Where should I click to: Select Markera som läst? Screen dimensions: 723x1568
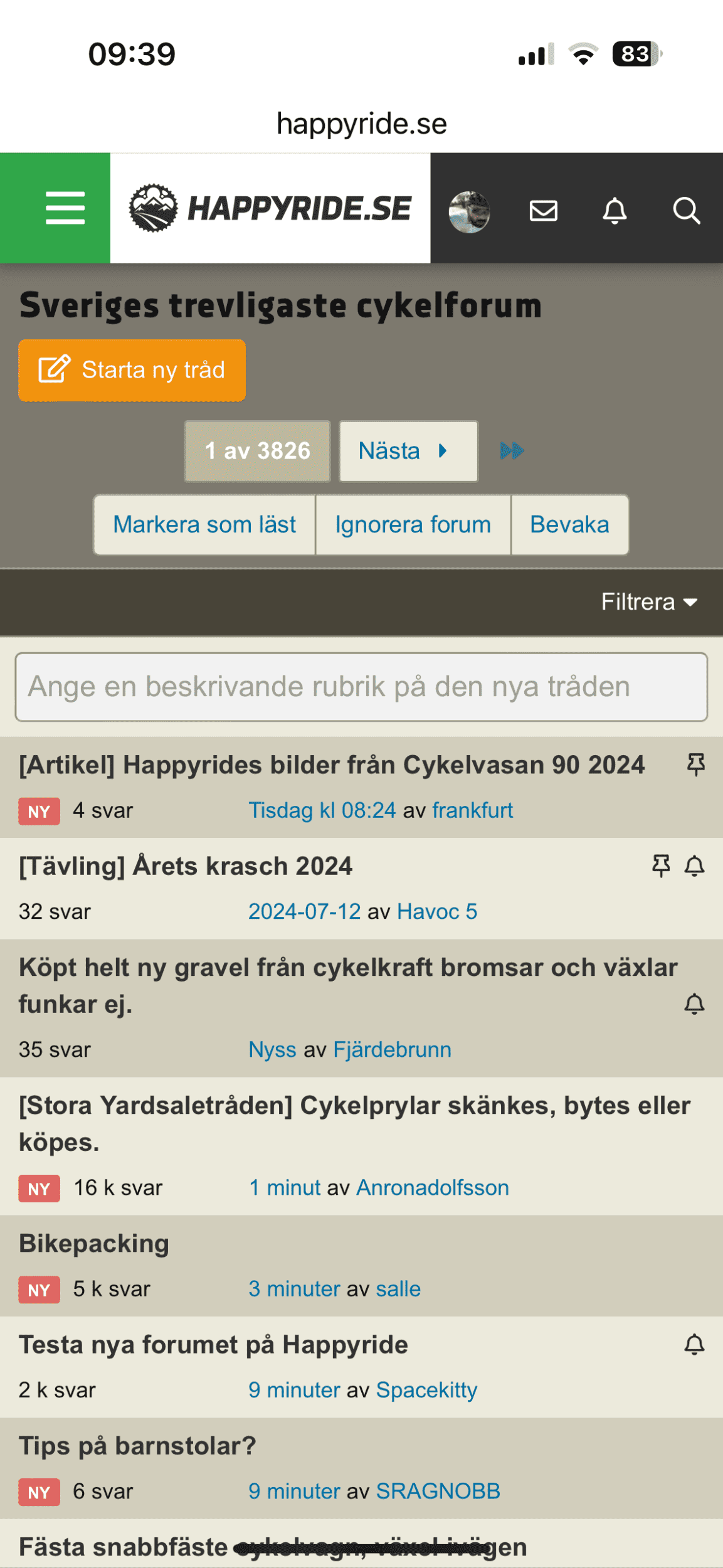pos(204,525)
